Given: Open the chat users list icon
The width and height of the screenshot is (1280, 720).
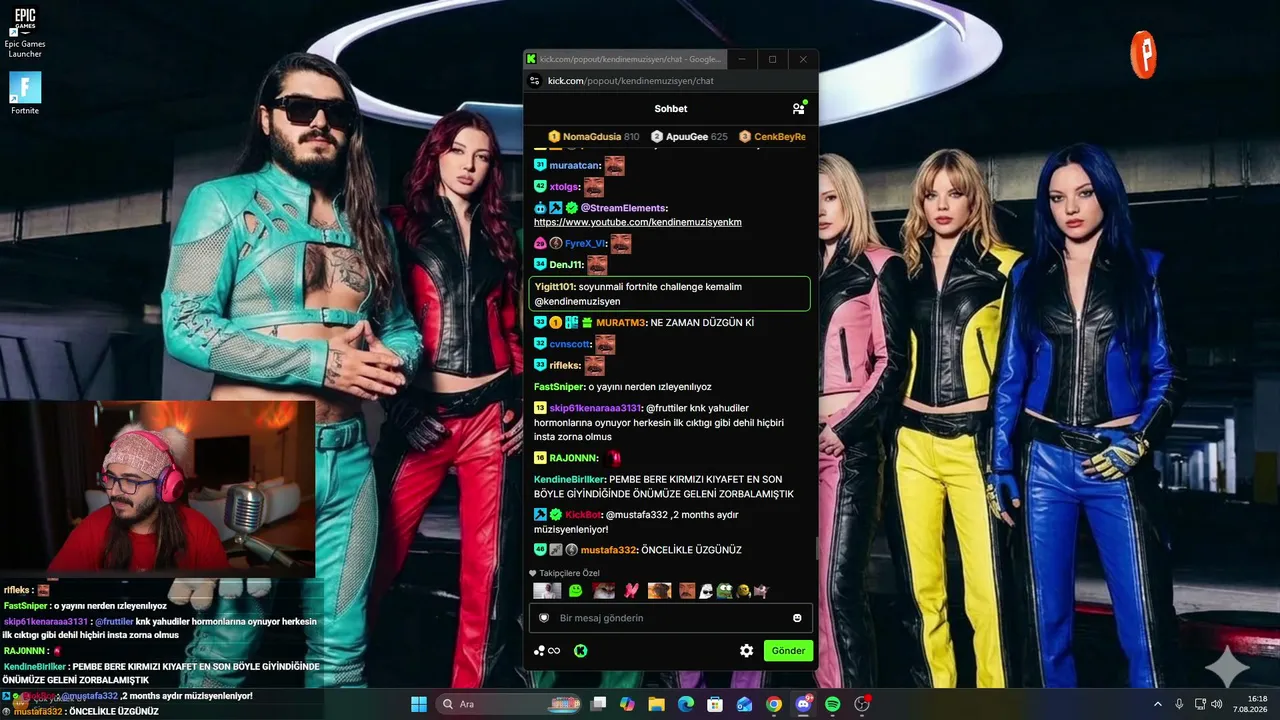Looking at the screenshot, I should click(x=798, y=108).
